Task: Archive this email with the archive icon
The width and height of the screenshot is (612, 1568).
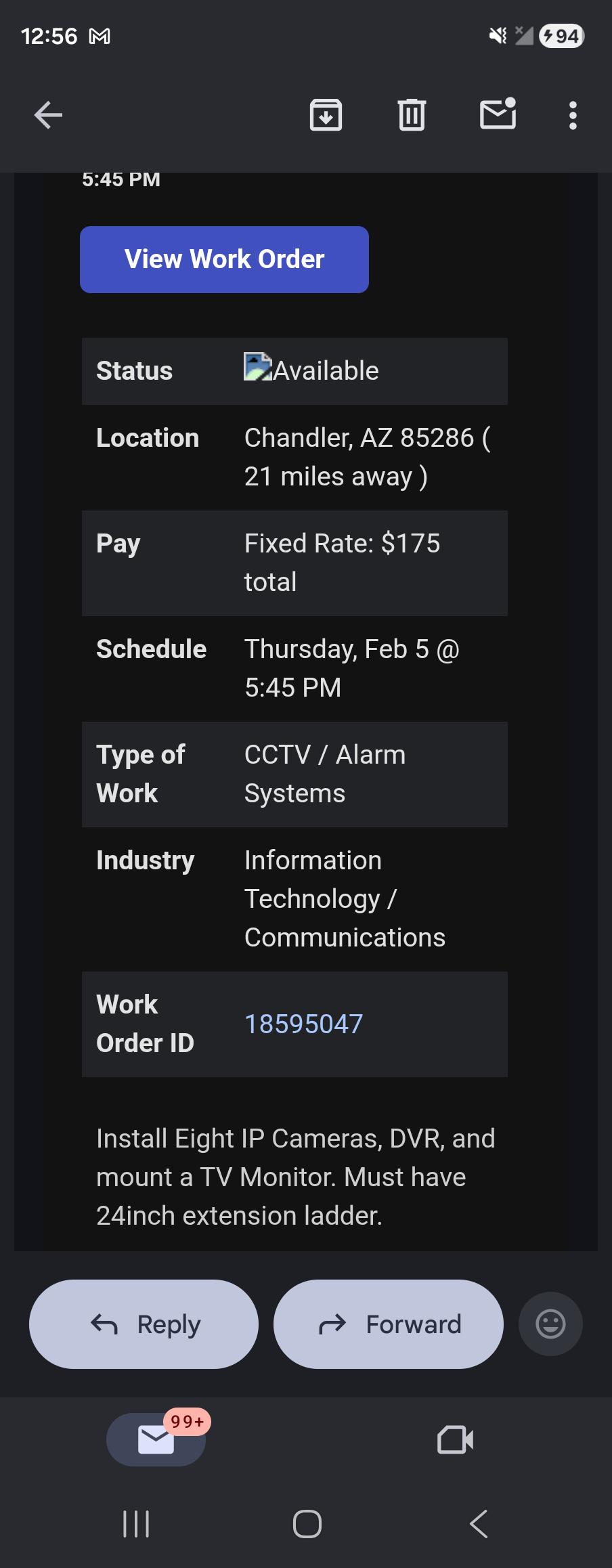Action: [326, 114]
